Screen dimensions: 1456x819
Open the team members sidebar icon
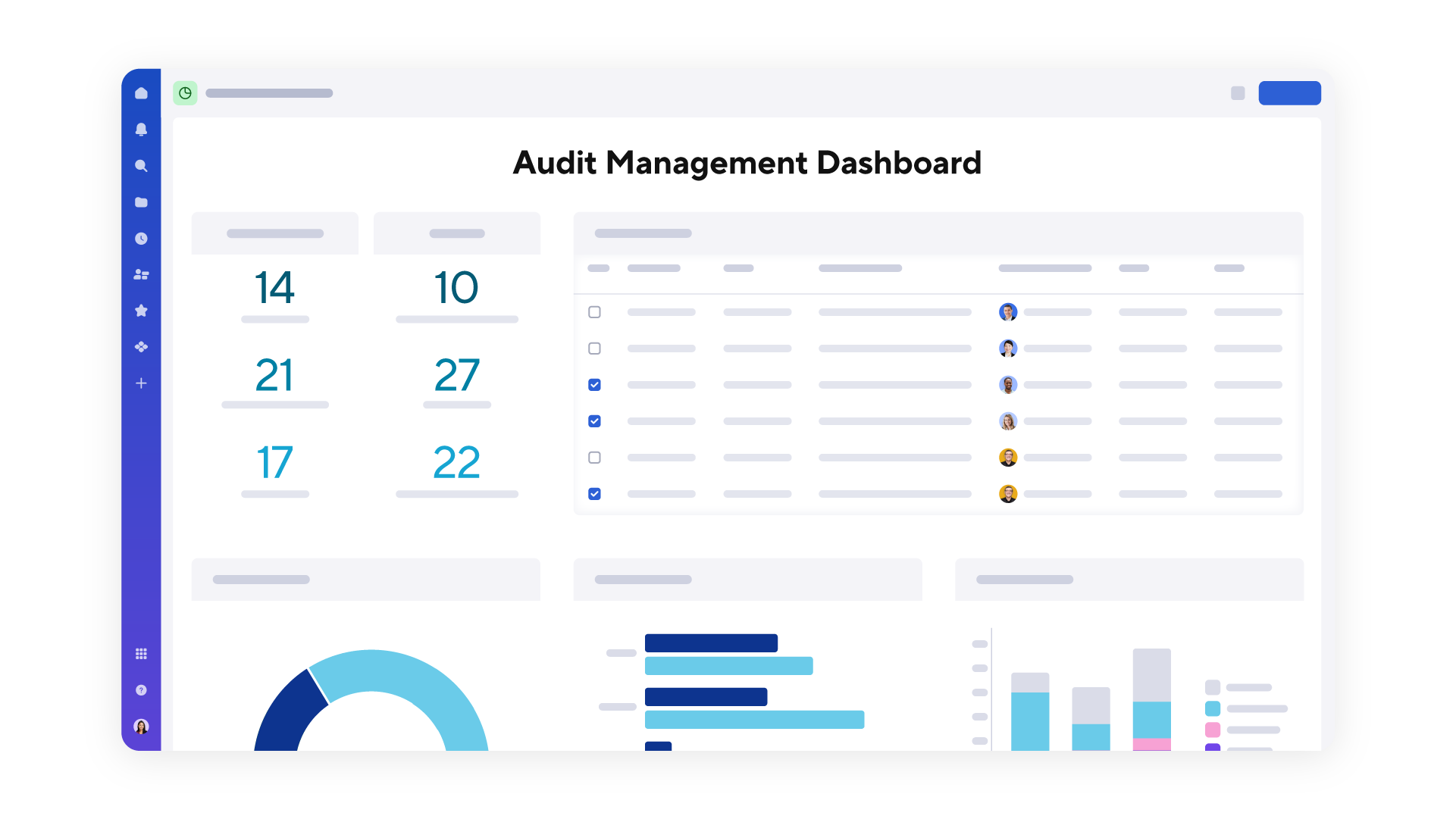[141, 274]
